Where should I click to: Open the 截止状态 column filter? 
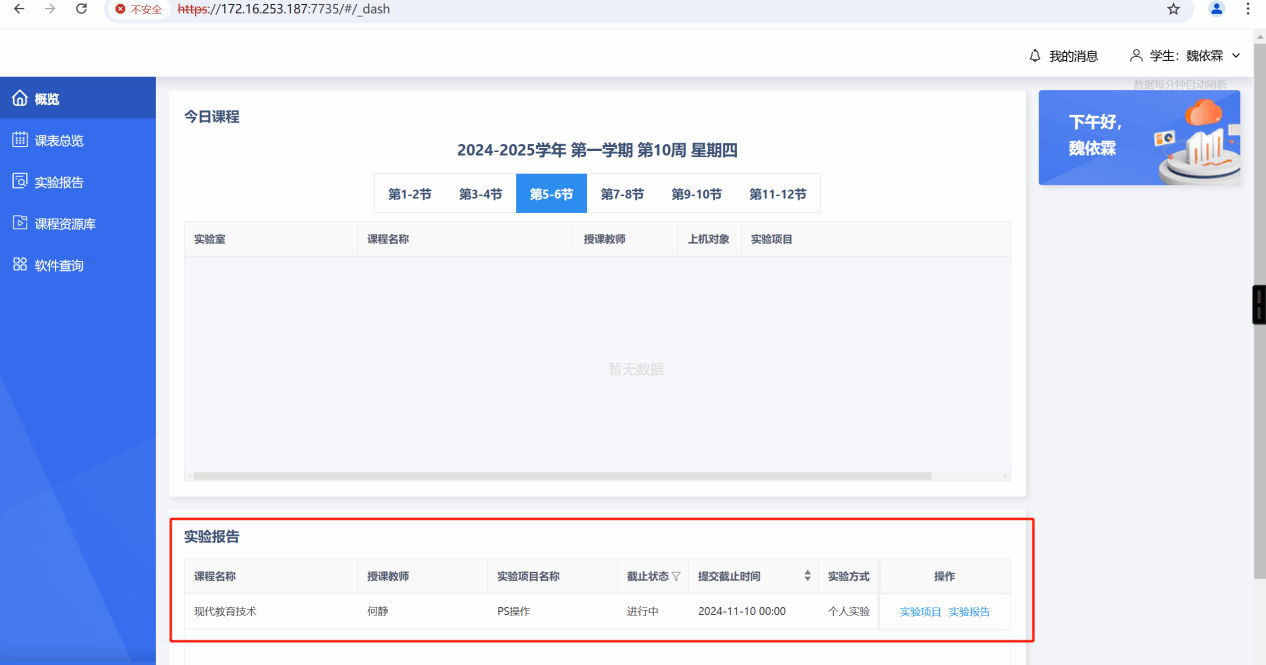(676, 576)
